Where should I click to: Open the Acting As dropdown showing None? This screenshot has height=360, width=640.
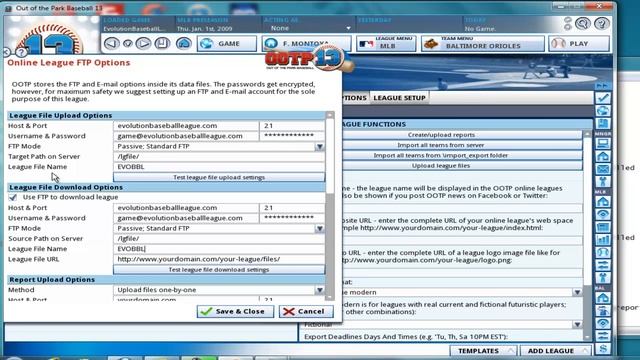coord(348,28)
